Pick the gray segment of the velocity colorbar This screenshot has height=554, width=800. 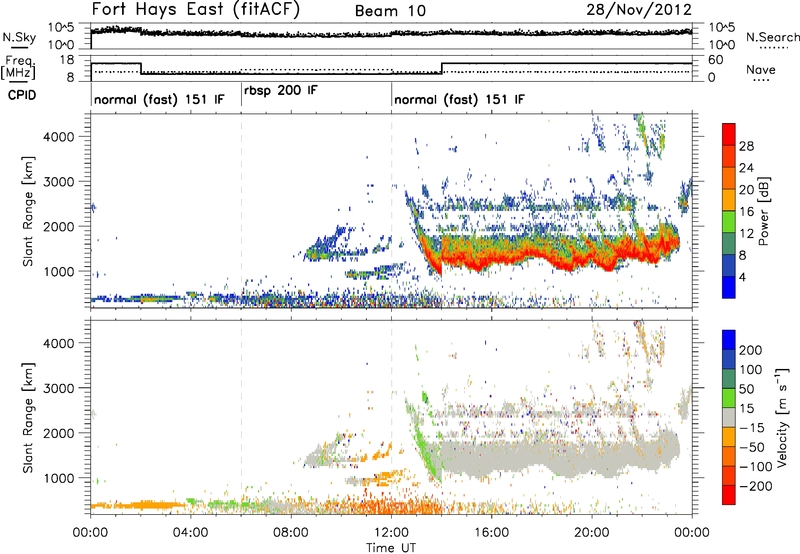[729, 418]
